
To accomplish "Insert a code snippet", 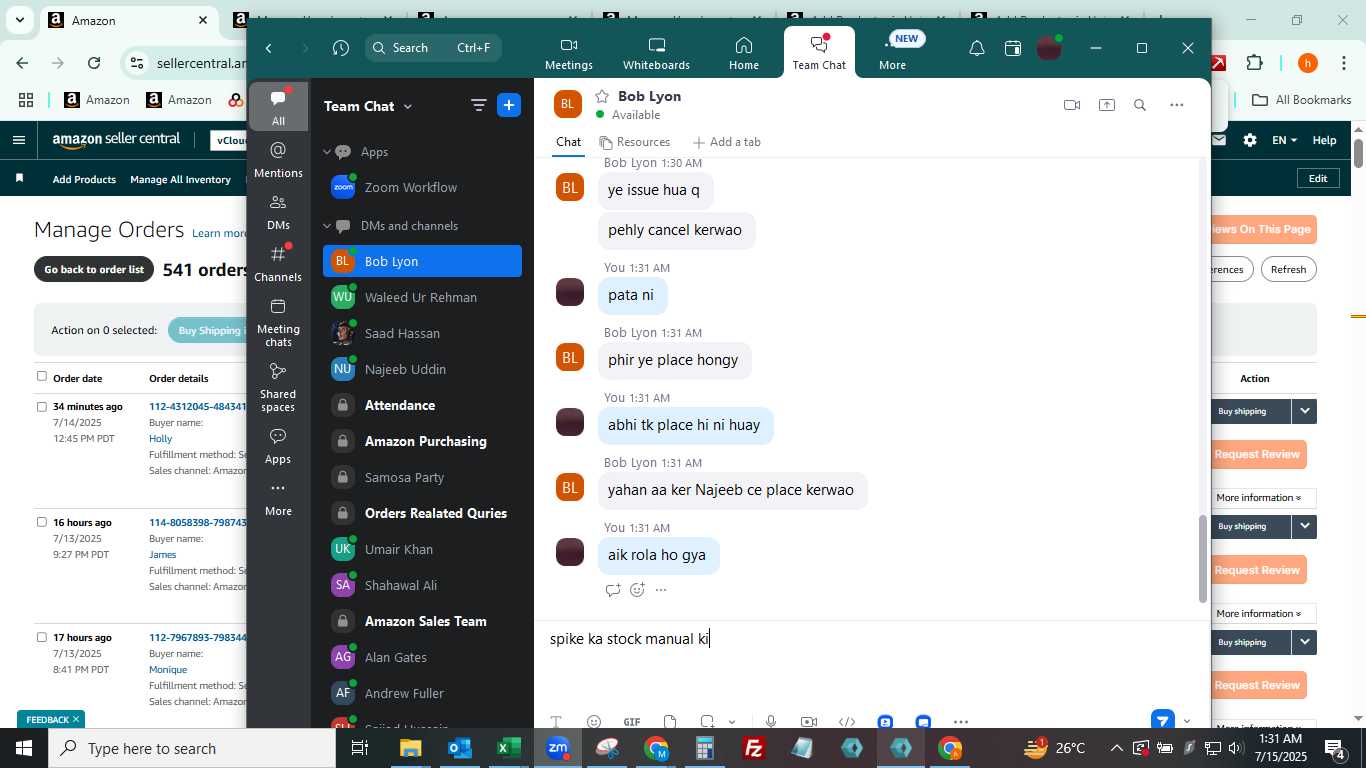I will tap(847, 722).
